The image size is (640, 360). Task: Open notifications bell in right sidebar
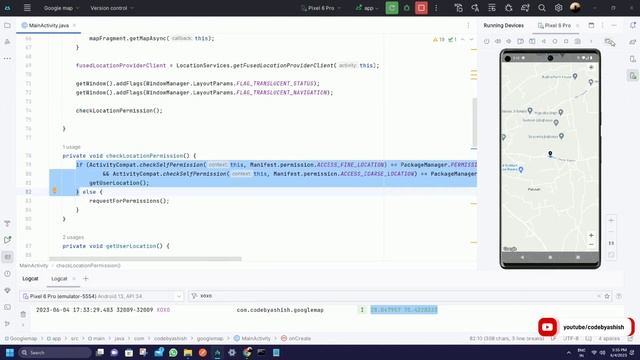coord(633,25)
